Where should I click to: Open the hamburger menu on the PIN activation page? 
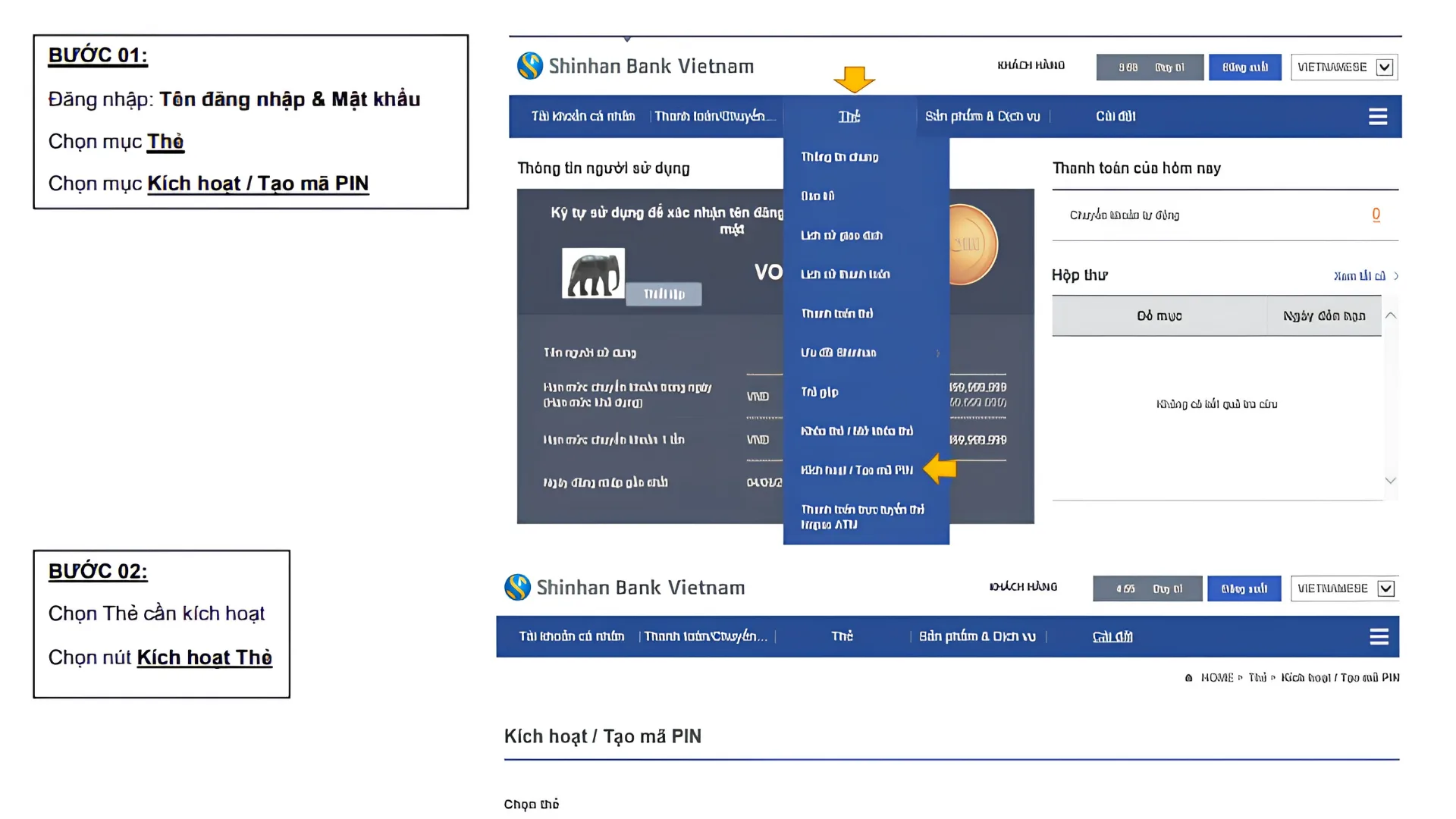pyautogui.click(x=1379, y=636)
